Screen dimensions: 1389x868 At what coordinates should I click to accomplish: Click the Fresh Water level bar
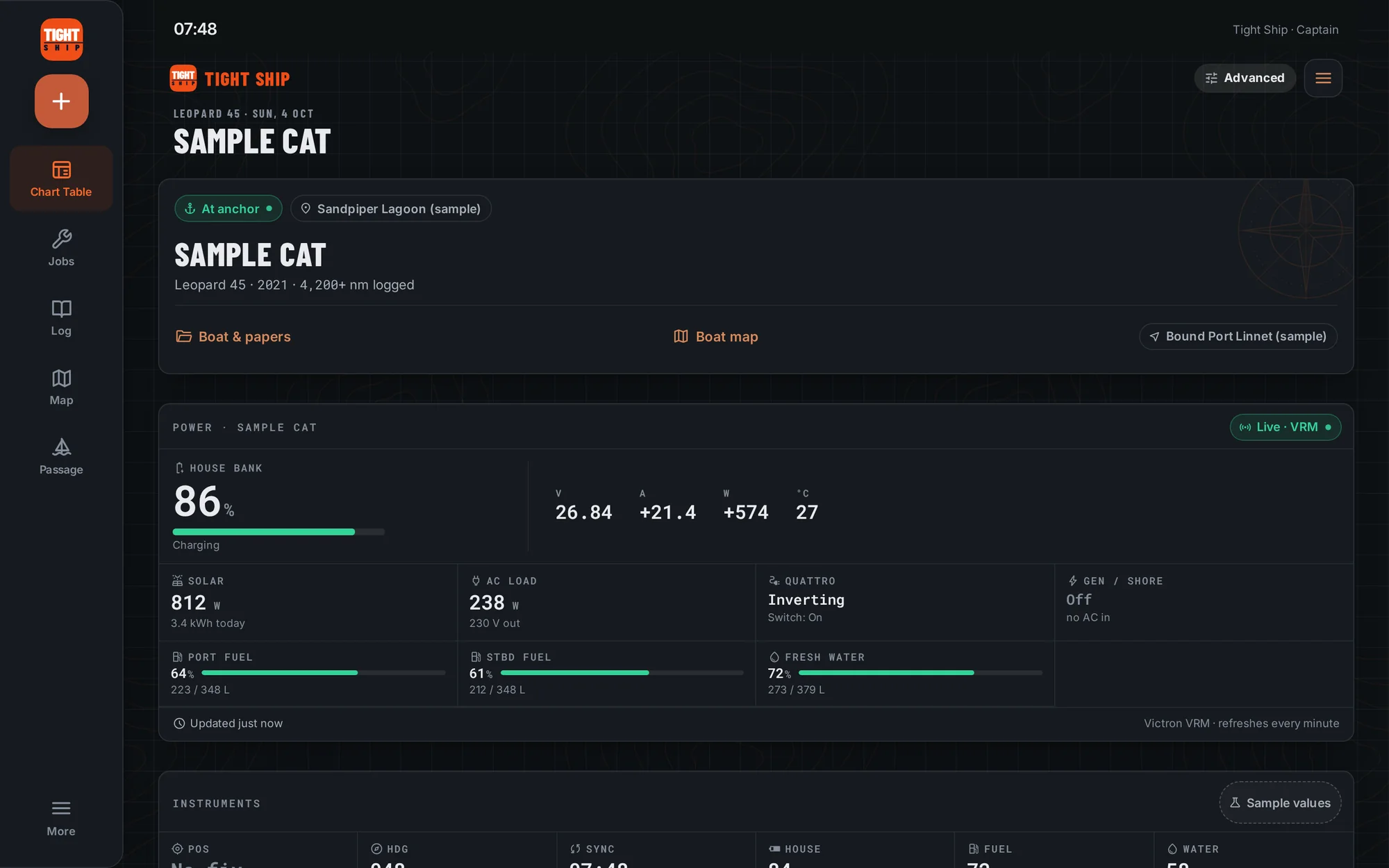(920, 673)
